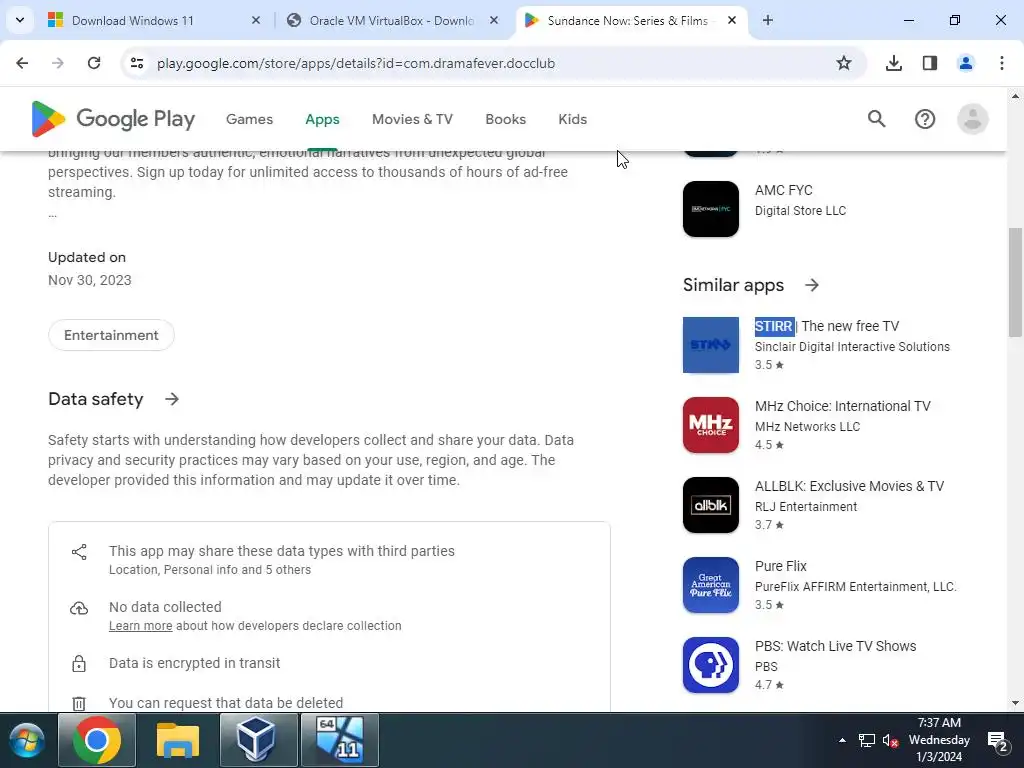Screen dimensions: 1024x768
Task: Click the muted volume tray icon
Action: (889, 741)
